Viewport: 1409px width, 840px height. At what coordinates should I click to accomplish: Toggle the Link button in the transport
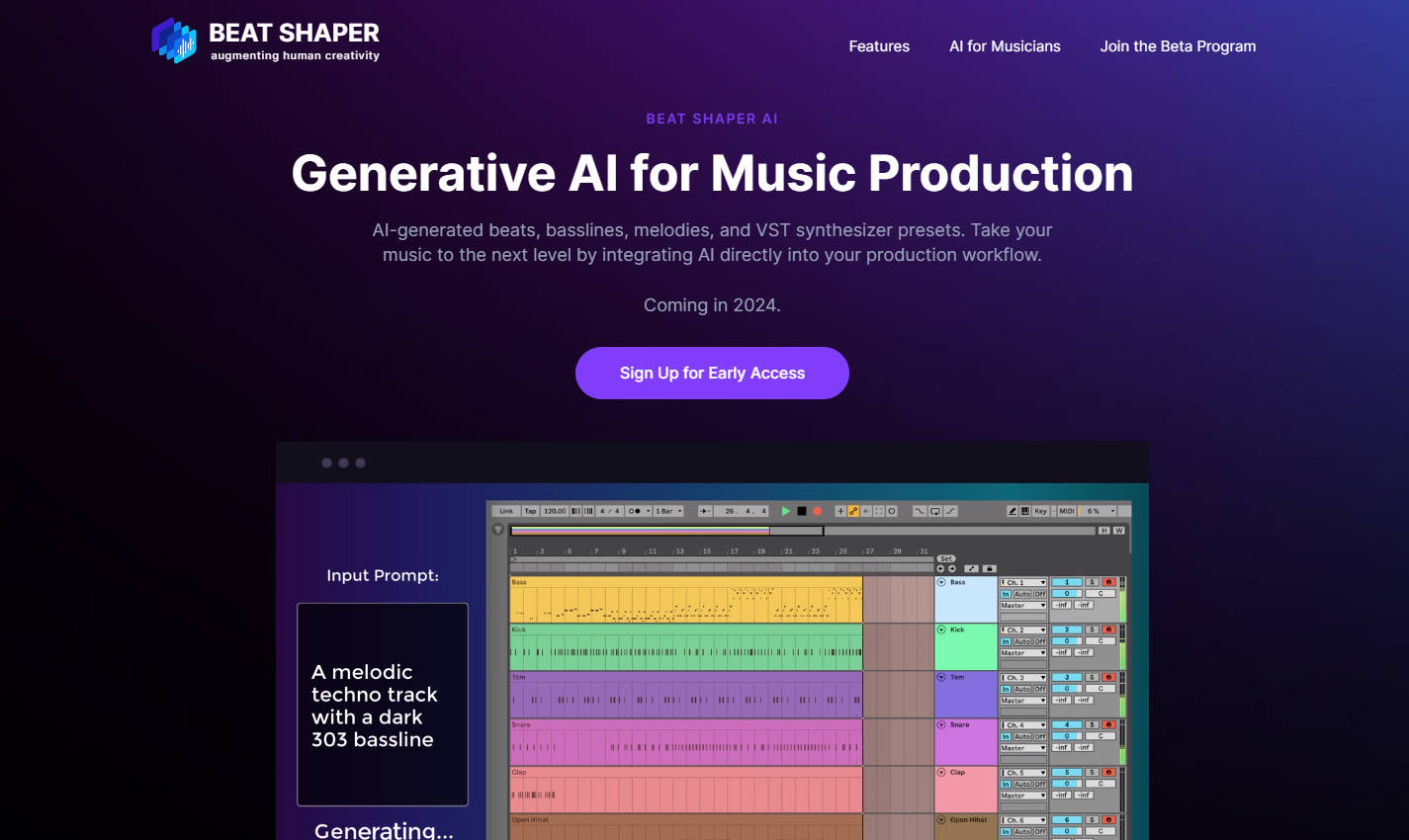click(x=505, y=511)
